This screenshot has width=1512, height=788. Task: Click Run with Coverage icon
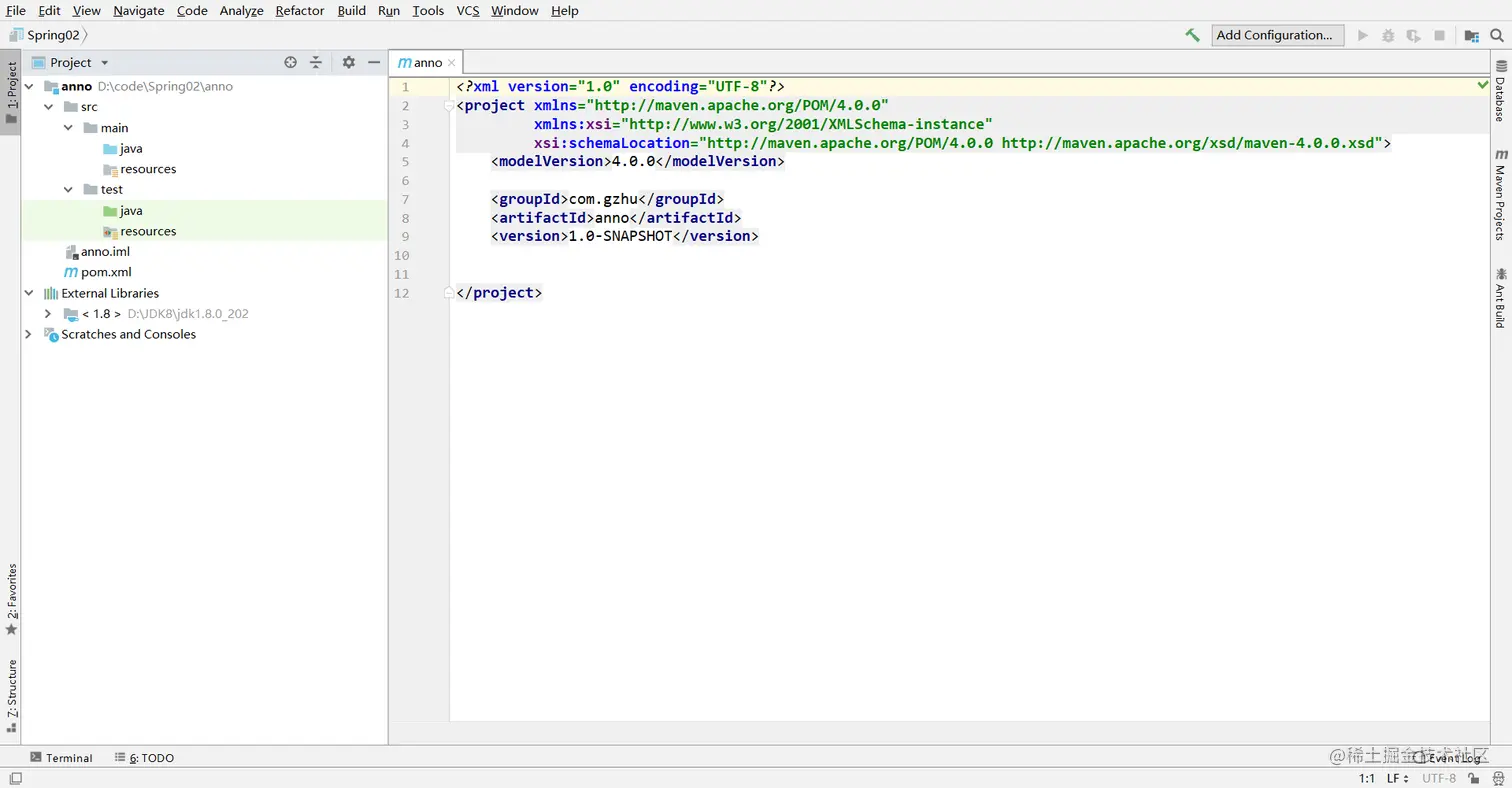(x=1413, y=35)
